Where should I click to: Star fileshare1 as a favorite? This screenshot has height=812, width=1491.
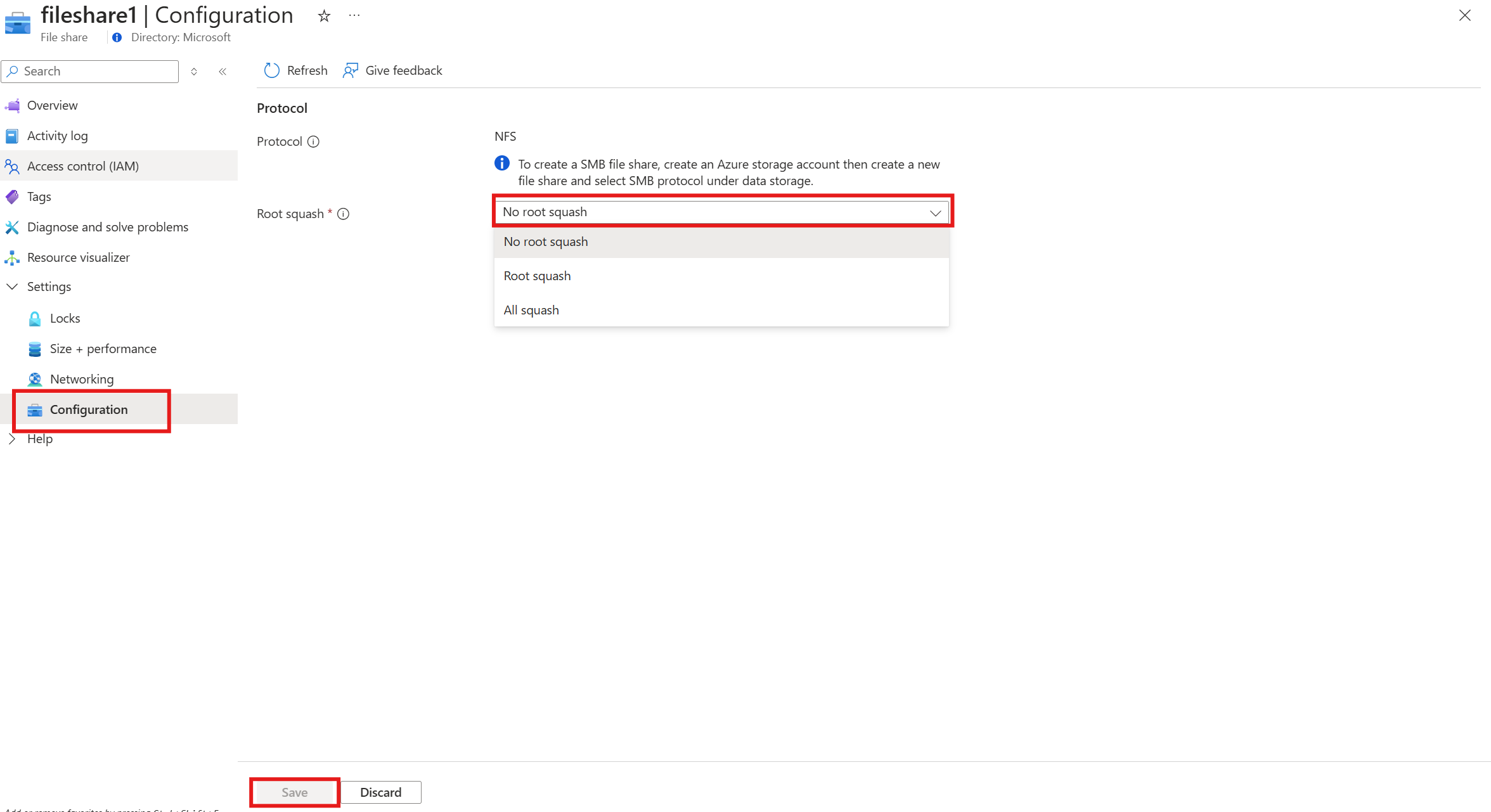(324, 15)
